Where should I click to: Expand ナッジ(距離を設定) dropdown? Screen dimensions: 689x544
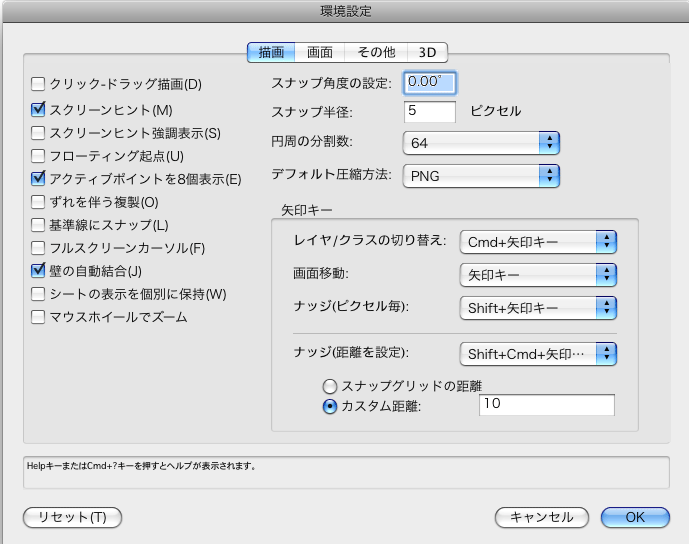[537, 353]
